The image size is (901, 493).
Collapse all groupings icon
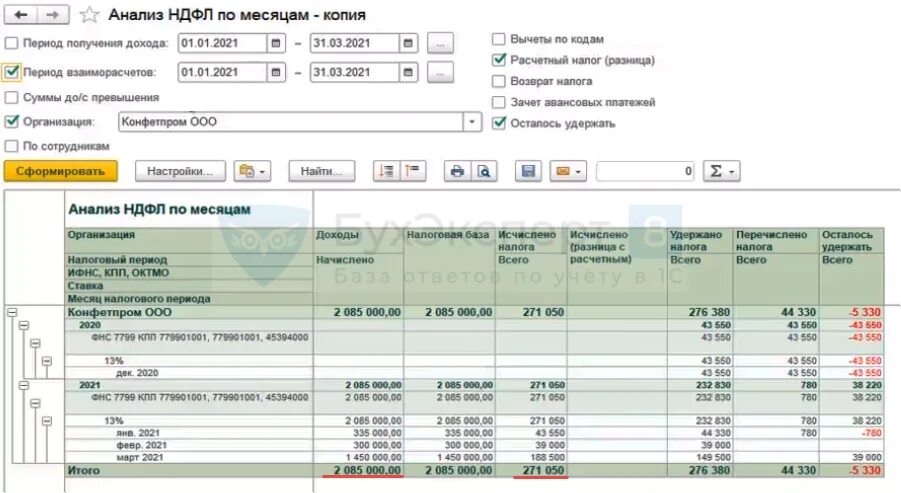pyautogui.click(x=413, y=171)
